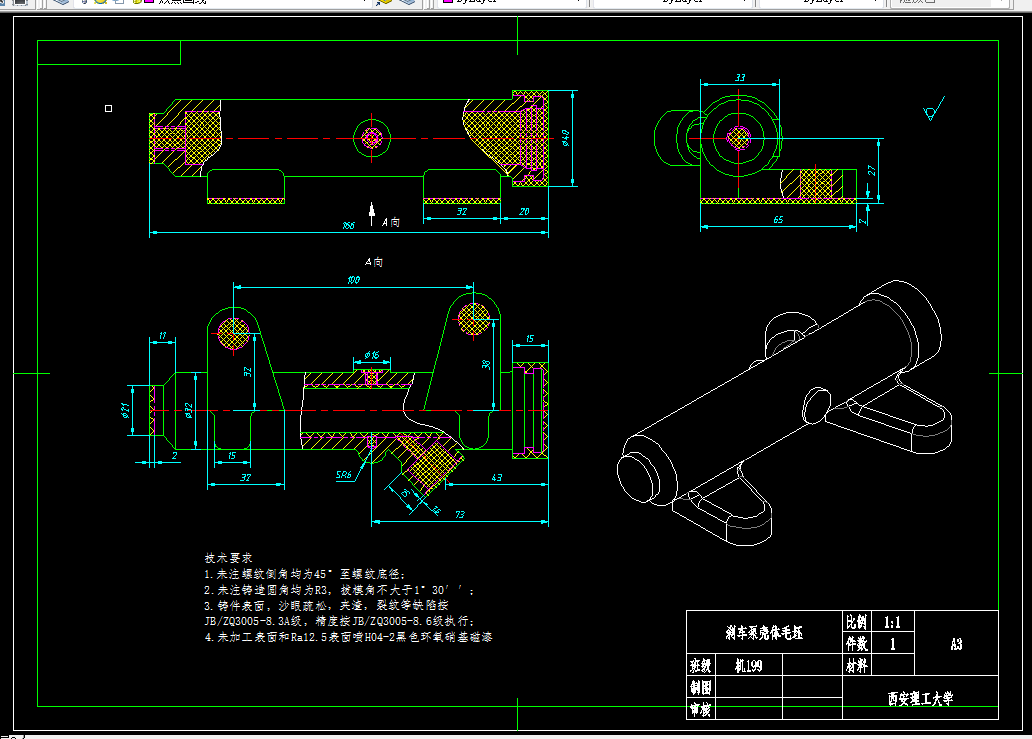Select the 班级 cell in title block
This screenshot has width=1032, height=739.
(x=700, y=665)
